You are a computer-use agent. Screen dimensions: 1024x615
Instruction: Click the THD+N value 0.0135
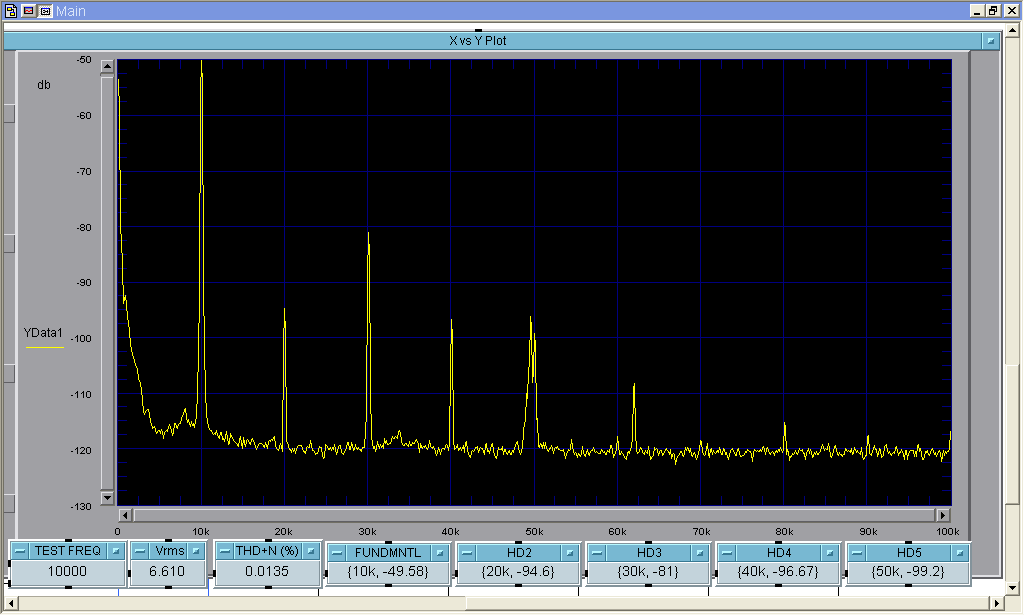tap(268, 572)
